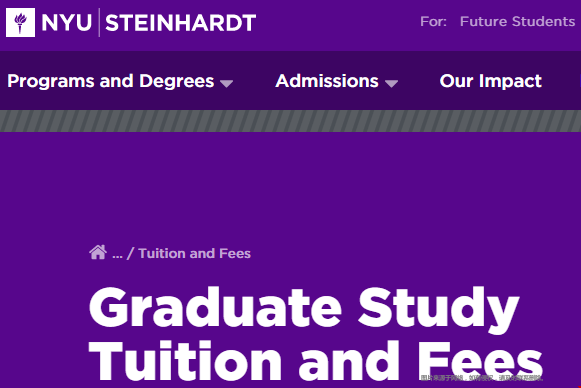Open the Our Impact menu item
The image size is (581, 388).
click(x=491, y=81)
